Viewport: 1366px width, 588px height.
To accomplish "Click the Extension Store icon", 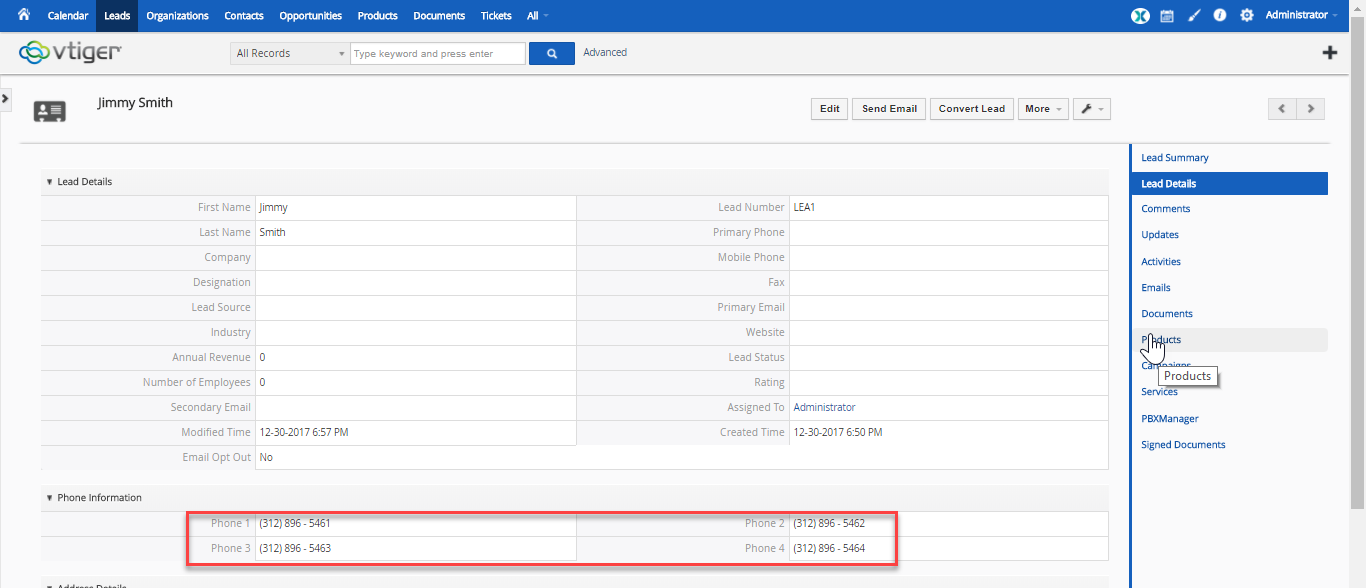I will pyautogui.click(x=1140, y=16).
